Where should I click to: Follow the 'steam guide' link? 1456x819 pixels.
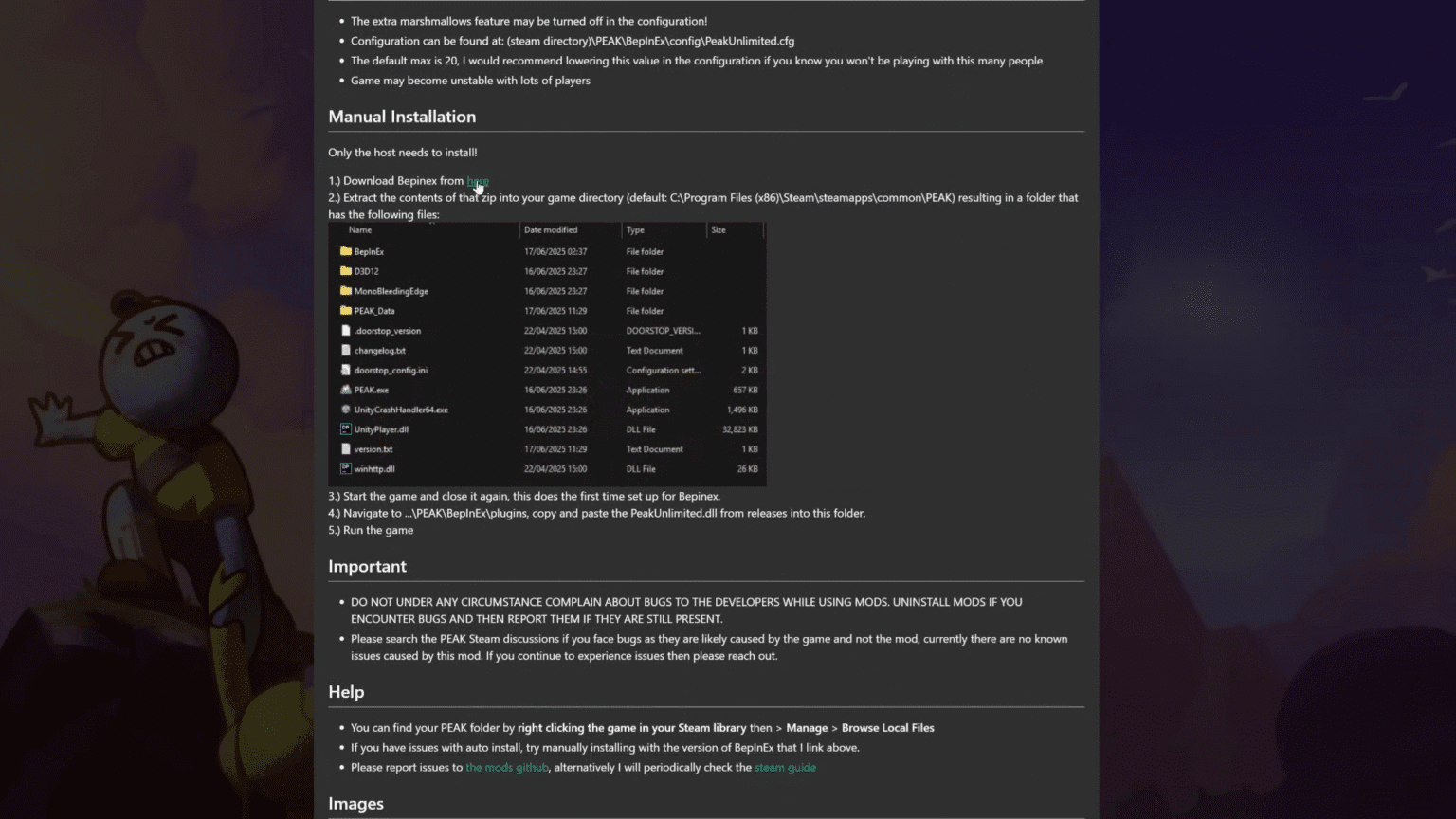[x=785, y=768]
